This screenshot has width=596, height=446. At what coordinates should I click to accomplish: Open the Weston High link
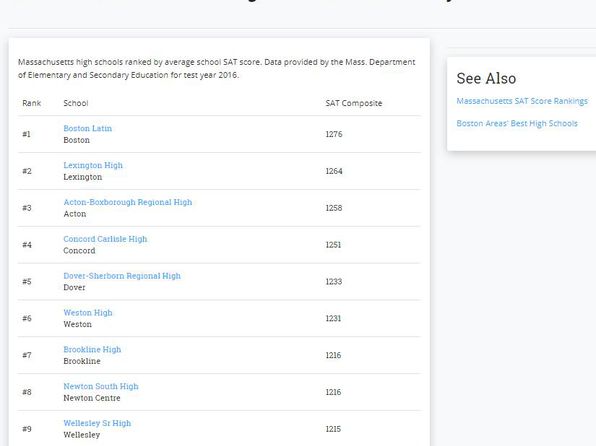coord(88,313)
